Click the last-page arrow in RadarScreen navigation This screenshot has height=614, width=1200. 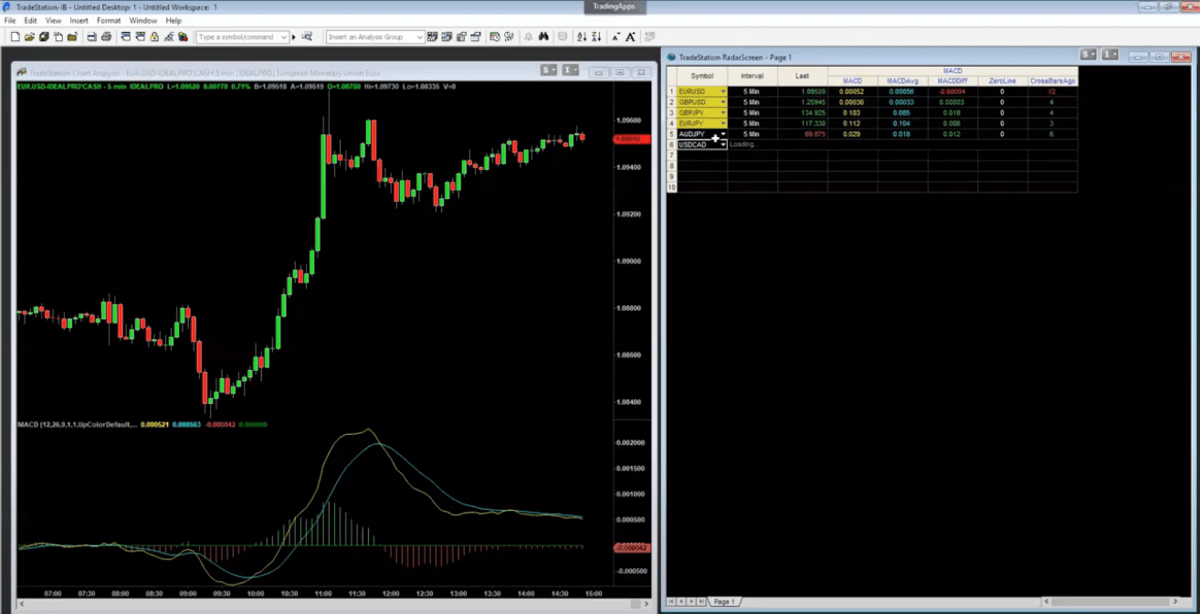click(x=702, y=601)
